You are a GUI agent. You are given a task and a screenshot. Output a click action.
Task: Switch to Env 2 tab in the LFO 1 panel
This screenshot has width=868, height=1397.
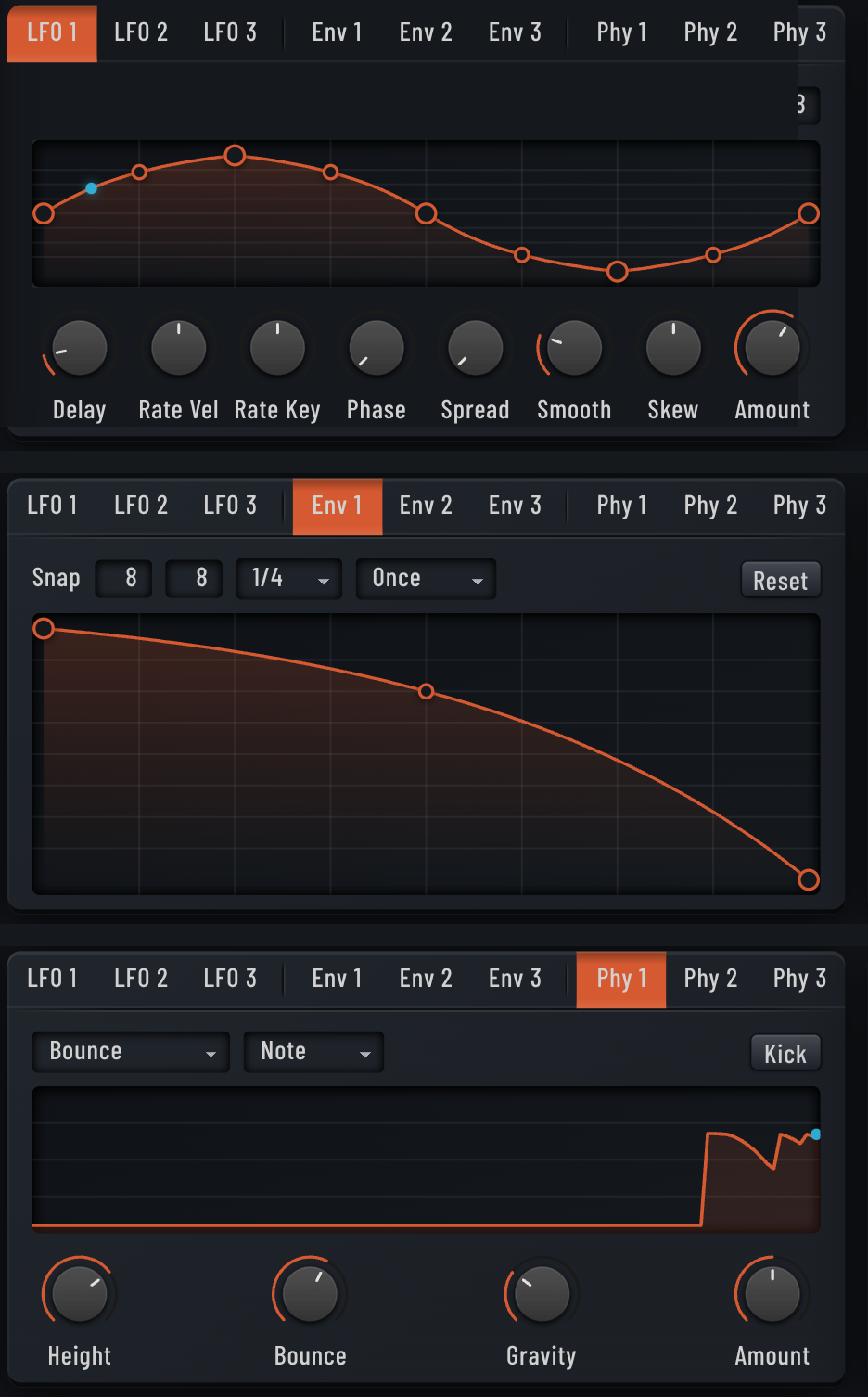[x=426, y=32]
